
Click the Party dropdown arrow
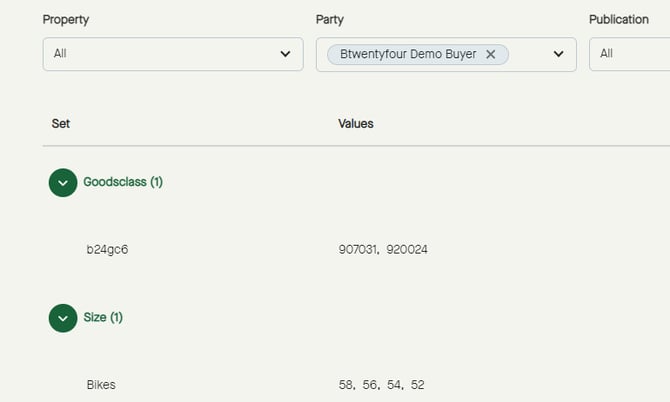tap(558, 54)
